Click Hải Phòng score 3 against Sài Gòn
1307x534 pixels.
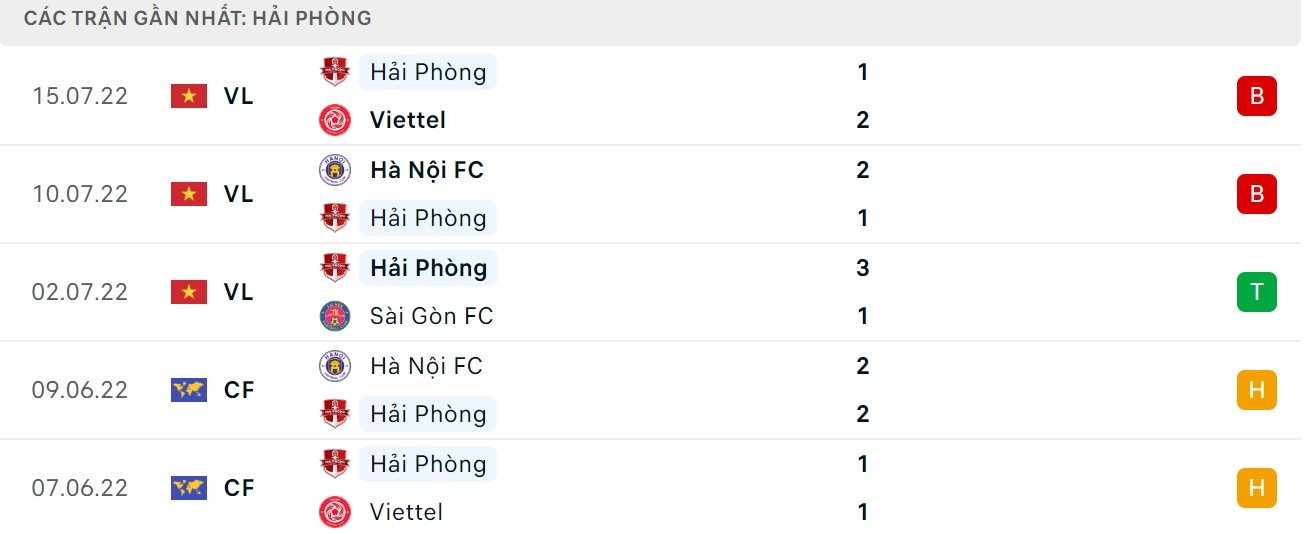pyautogui.click(x=863, y=268)
